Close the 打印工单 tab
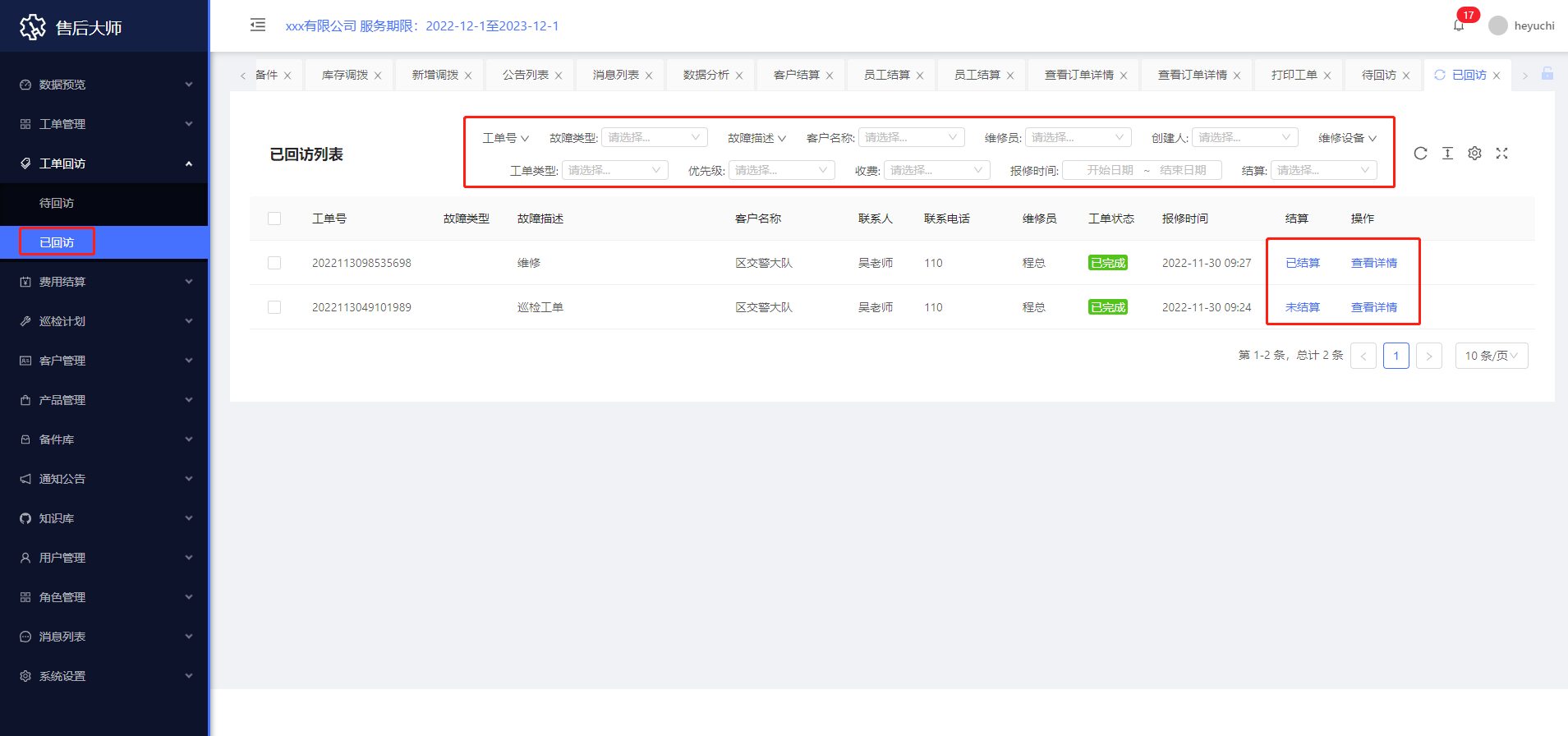This screenshot has width=1568, height=736. pos(1327,76)
